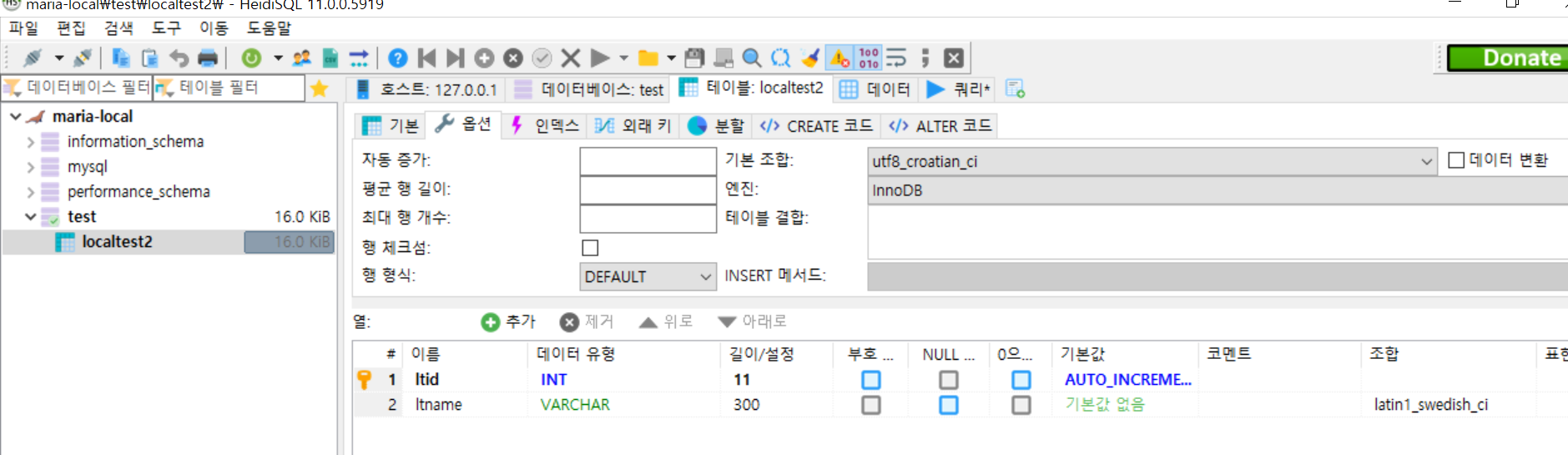This screenshot has width=1568, height=455.
Task: Go to last row icon
Action: 455,58
